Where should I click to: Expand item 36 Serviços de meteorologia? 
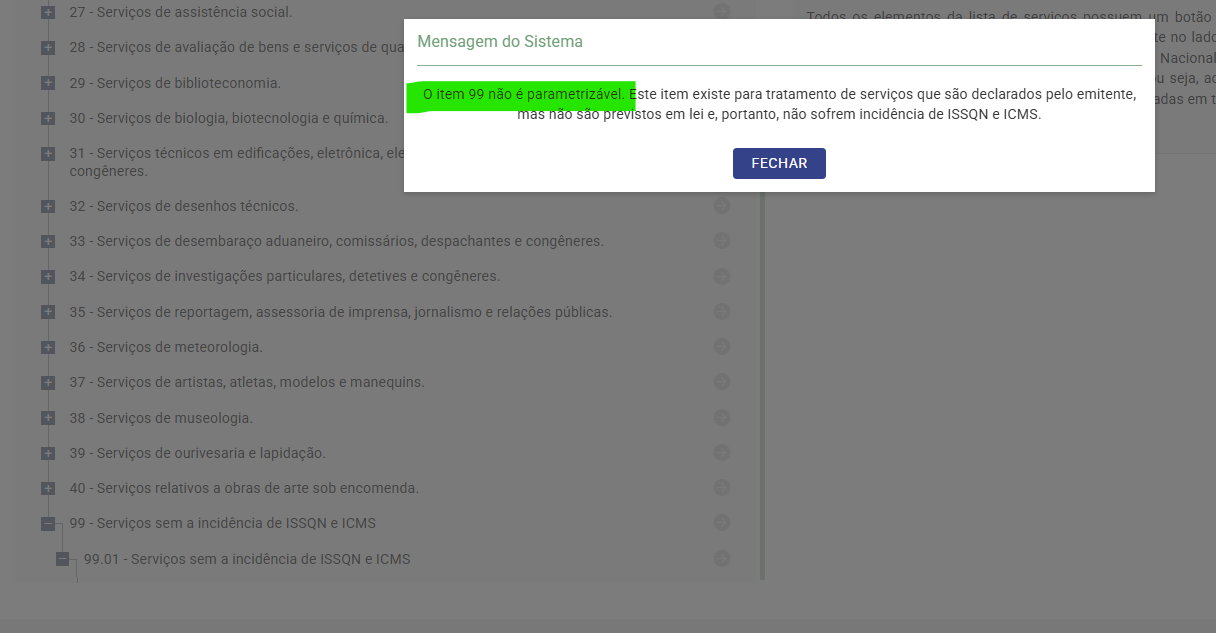point(48,347)
